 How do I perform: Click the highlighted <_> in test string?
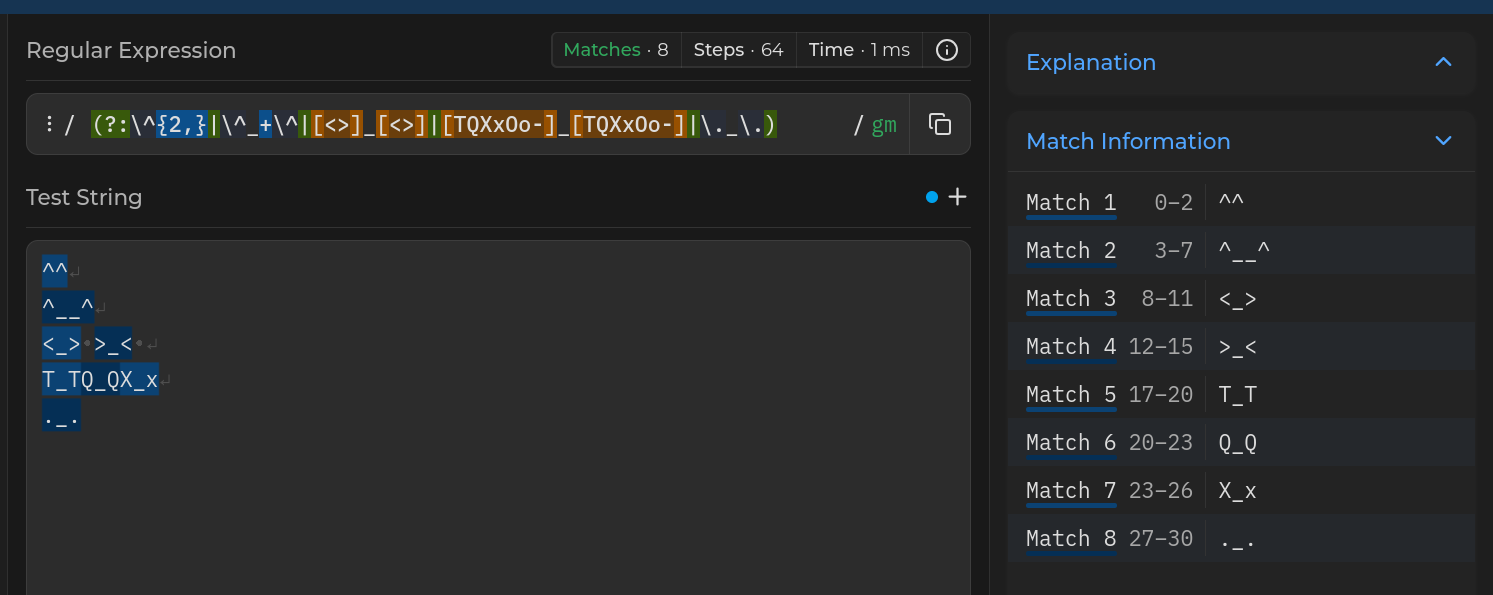click(61, 344)
